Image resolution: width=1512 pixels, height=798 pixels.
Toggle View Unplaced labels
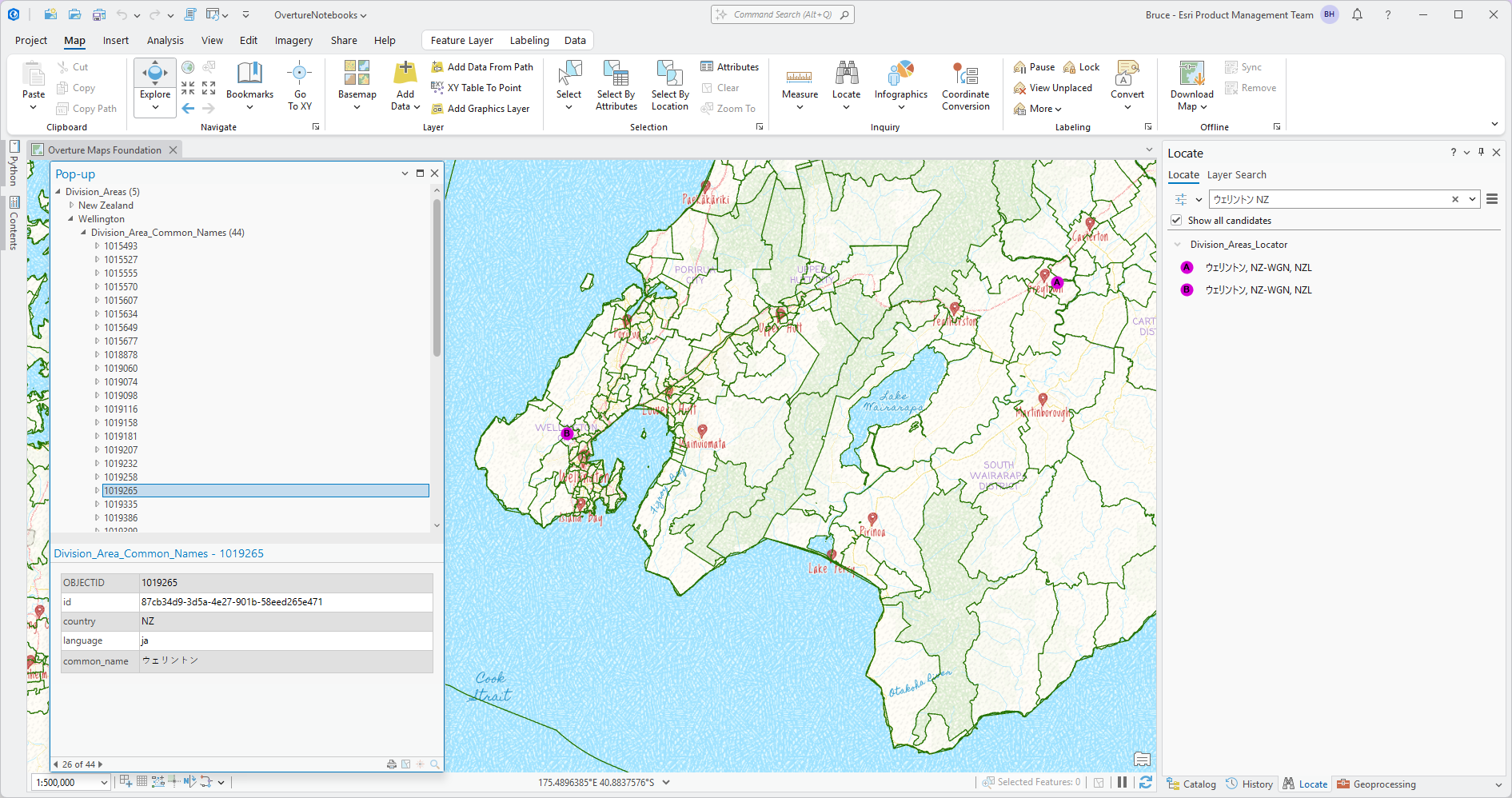pos(1052,88)
